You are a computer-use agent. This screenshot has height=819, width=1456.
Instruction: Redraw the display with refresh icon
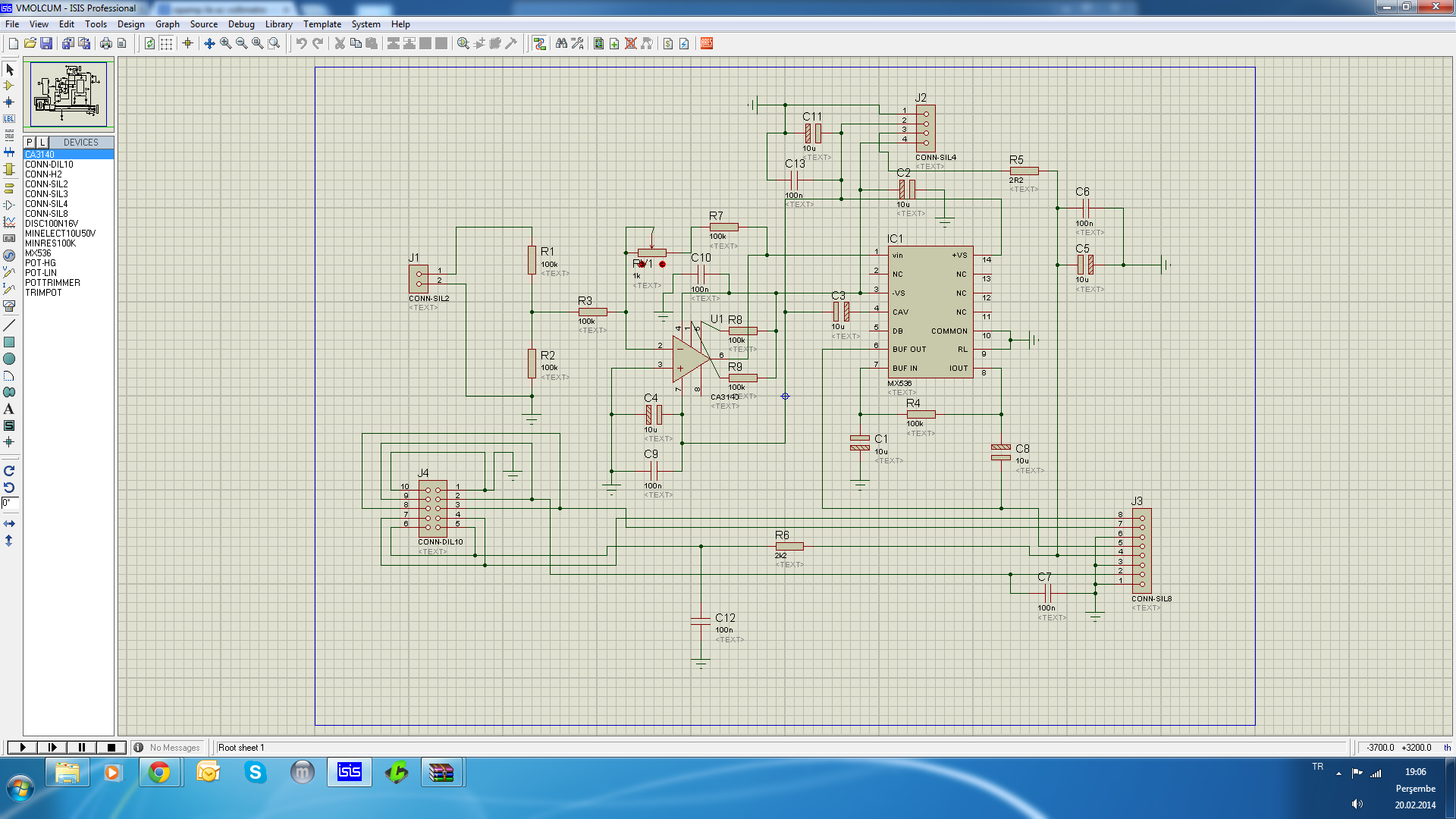[x=149, y=43]
